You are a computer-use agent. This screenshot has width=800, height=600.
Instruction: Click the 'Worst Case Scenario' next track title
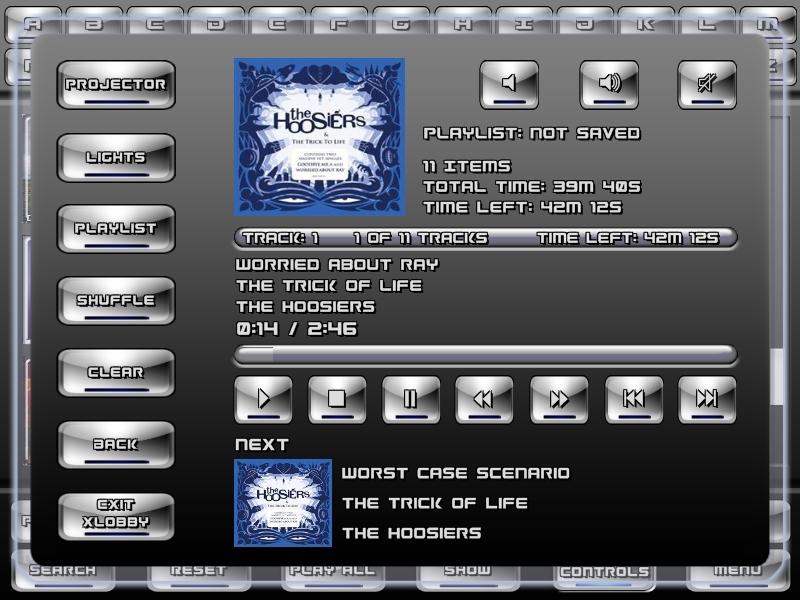(456, 473)
